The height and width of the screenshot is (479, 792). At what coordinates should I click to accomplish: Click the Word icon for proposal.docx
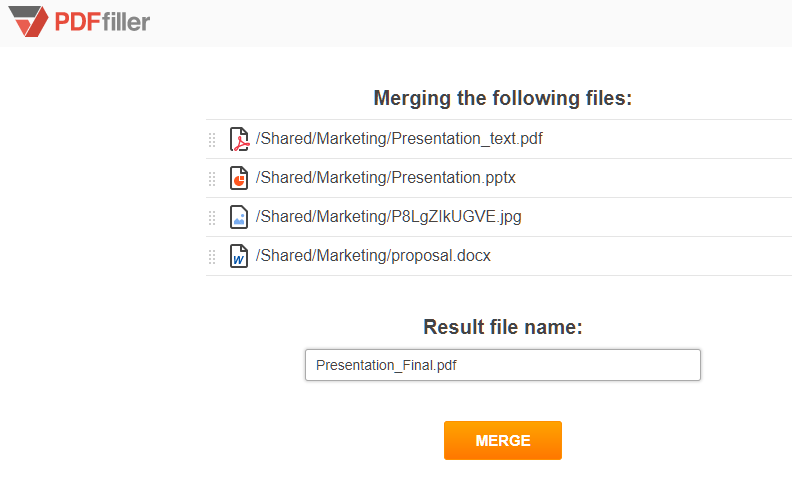239,256
